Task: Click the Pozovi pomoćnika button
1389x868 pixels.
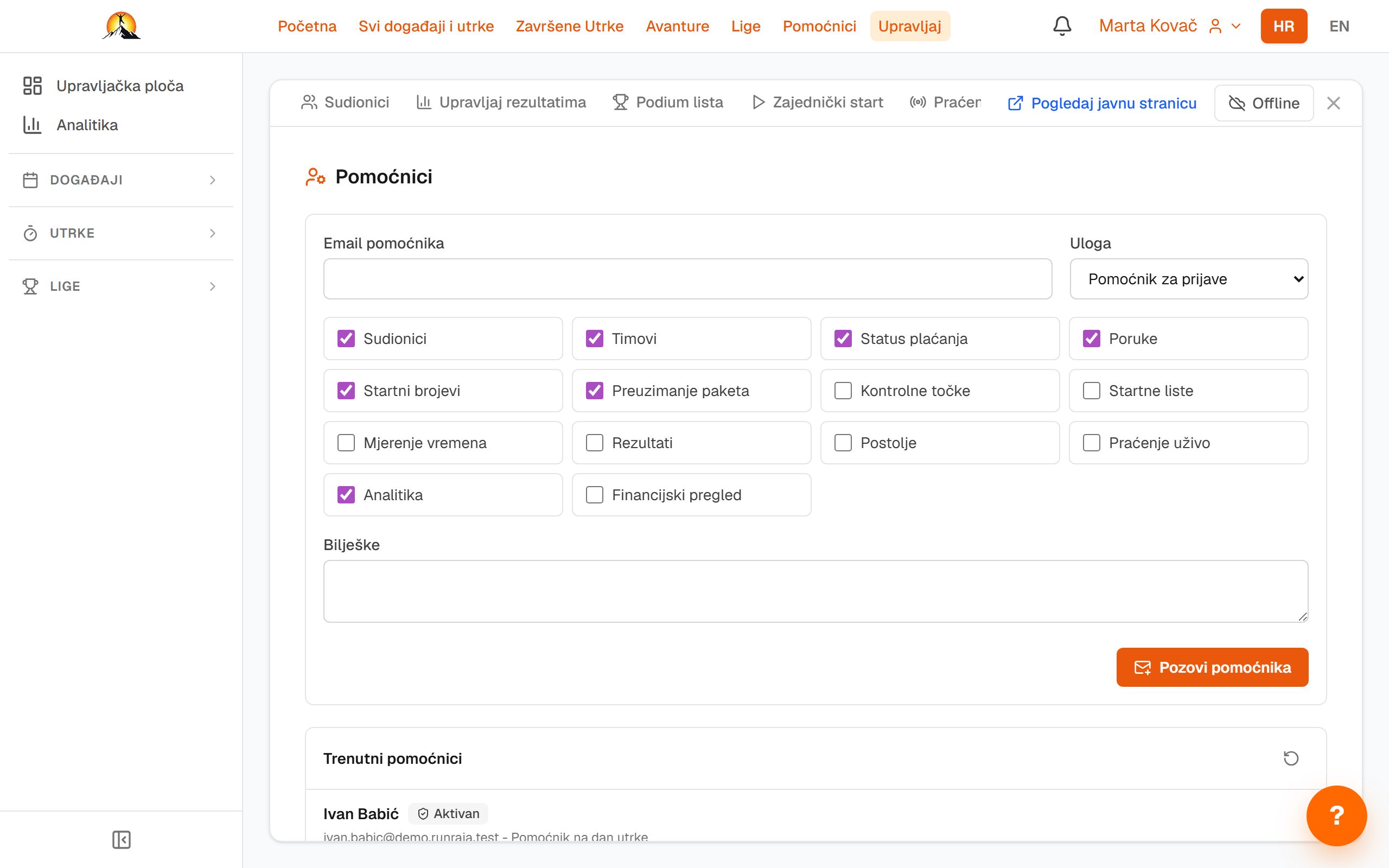Action: click(1212, 667)
